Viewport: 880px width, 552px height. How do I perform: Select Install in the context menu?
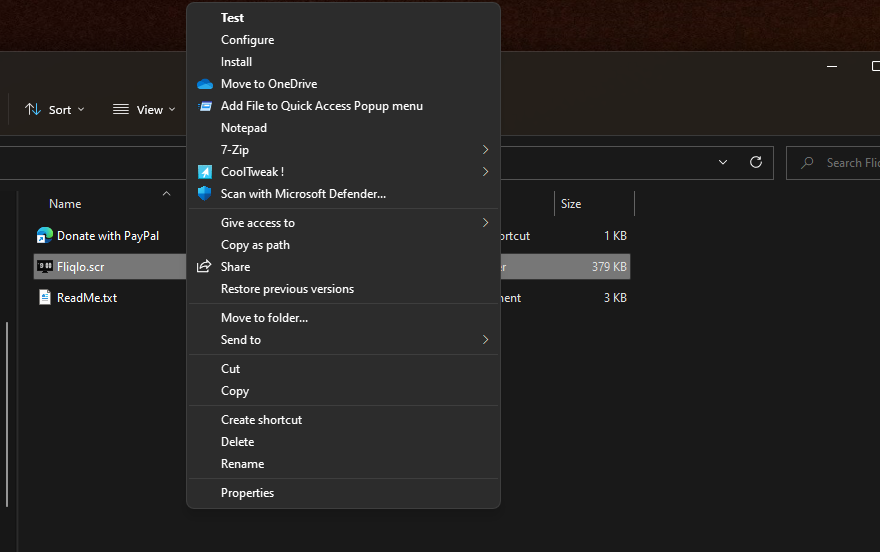236,62
